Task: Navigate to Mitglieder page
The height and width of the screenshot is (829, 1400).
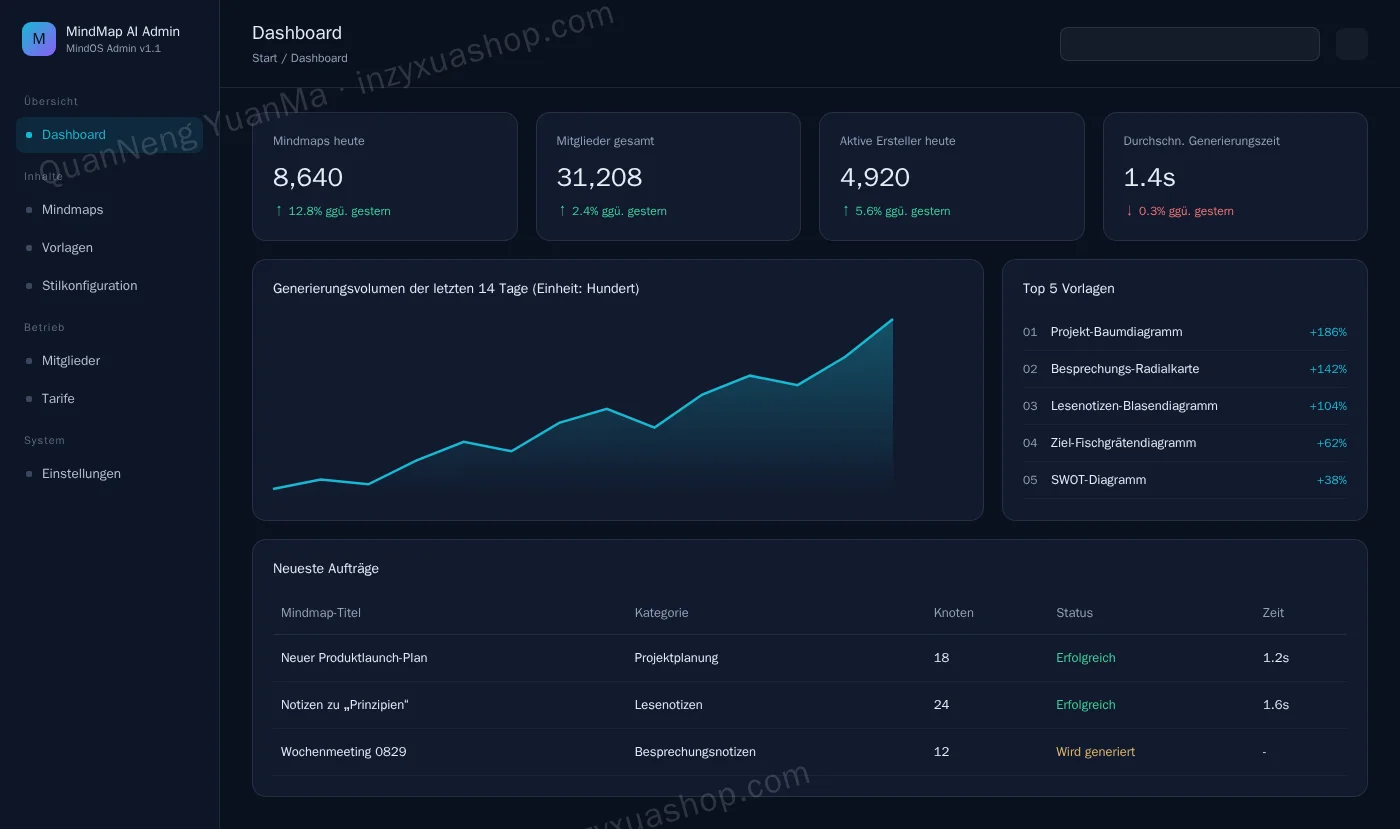Action: 109,361
